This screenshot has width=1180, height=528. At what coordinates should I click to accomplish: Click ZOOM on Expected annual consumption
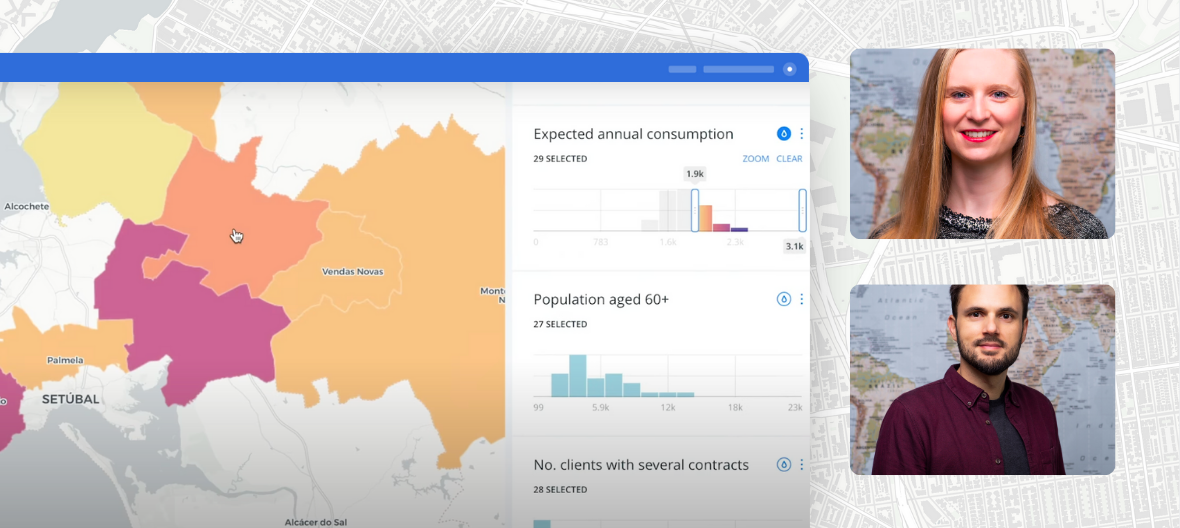[756, 159]
